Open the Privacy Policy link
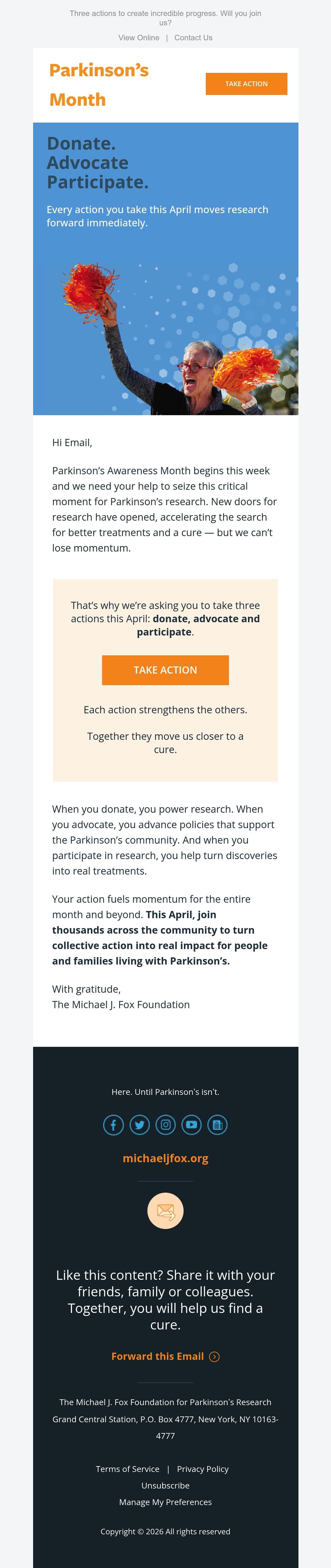The height and width of the screenshot is (1568, 331). click(203, 1469)
